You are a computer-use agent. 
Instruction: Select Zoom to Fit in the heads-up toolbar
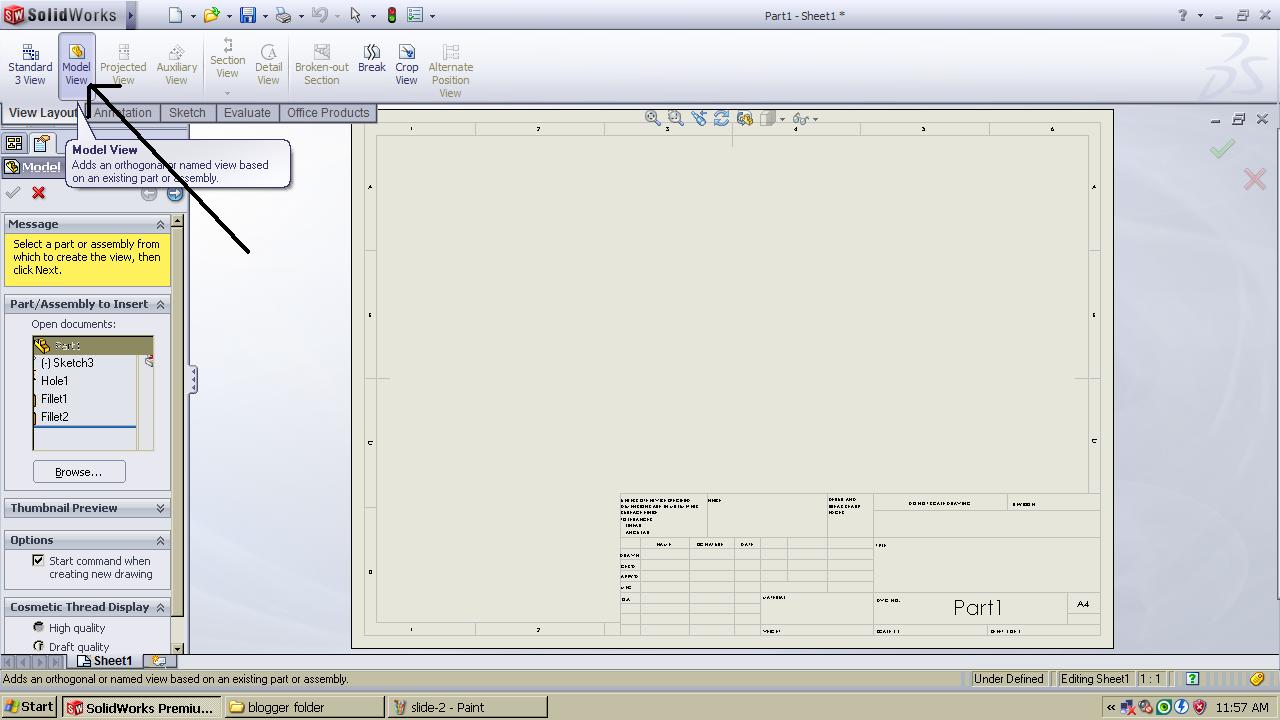click(652, 118)
